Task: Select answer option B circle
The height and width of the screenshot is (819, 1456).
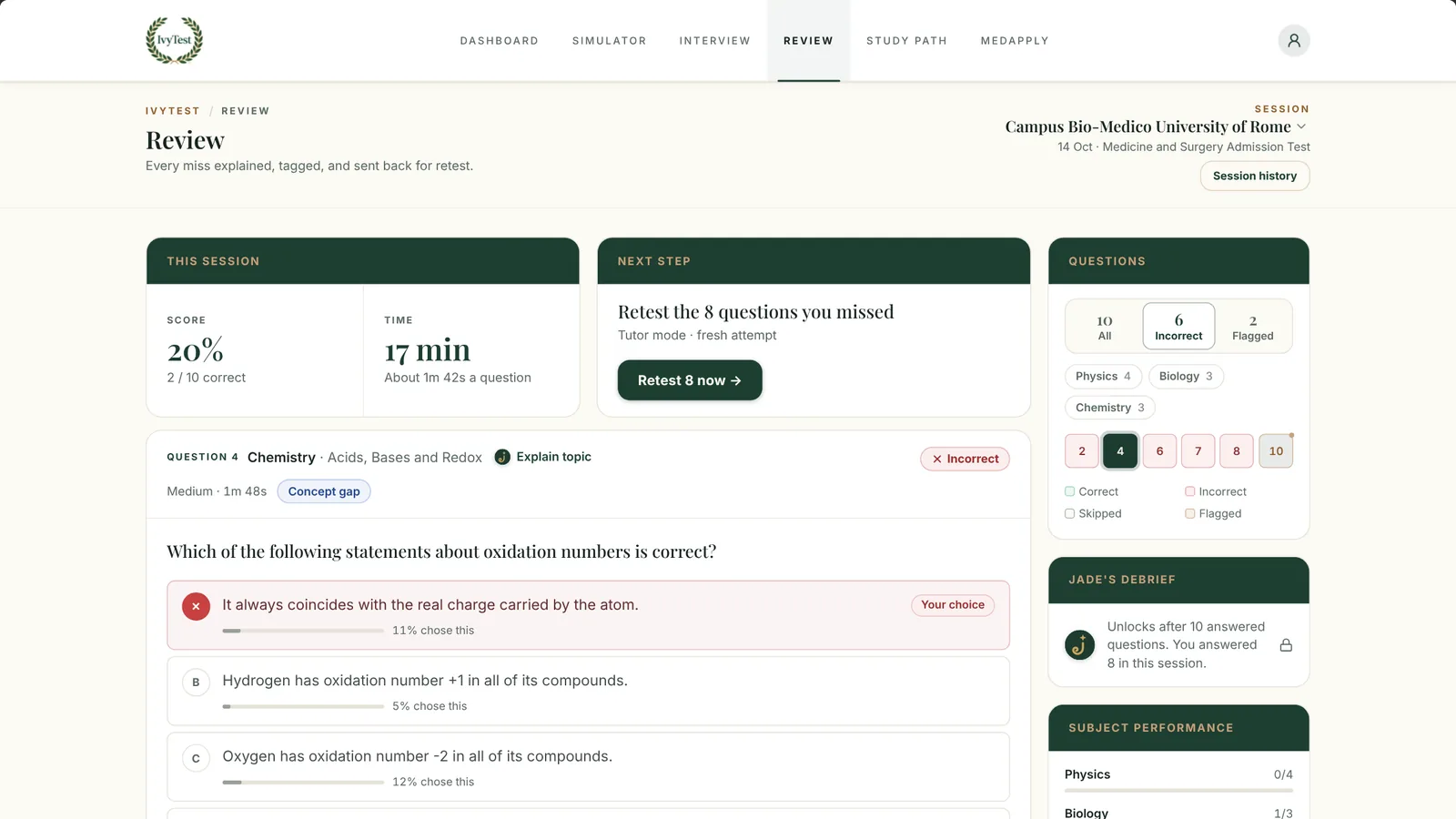Action: click(196, 682)
